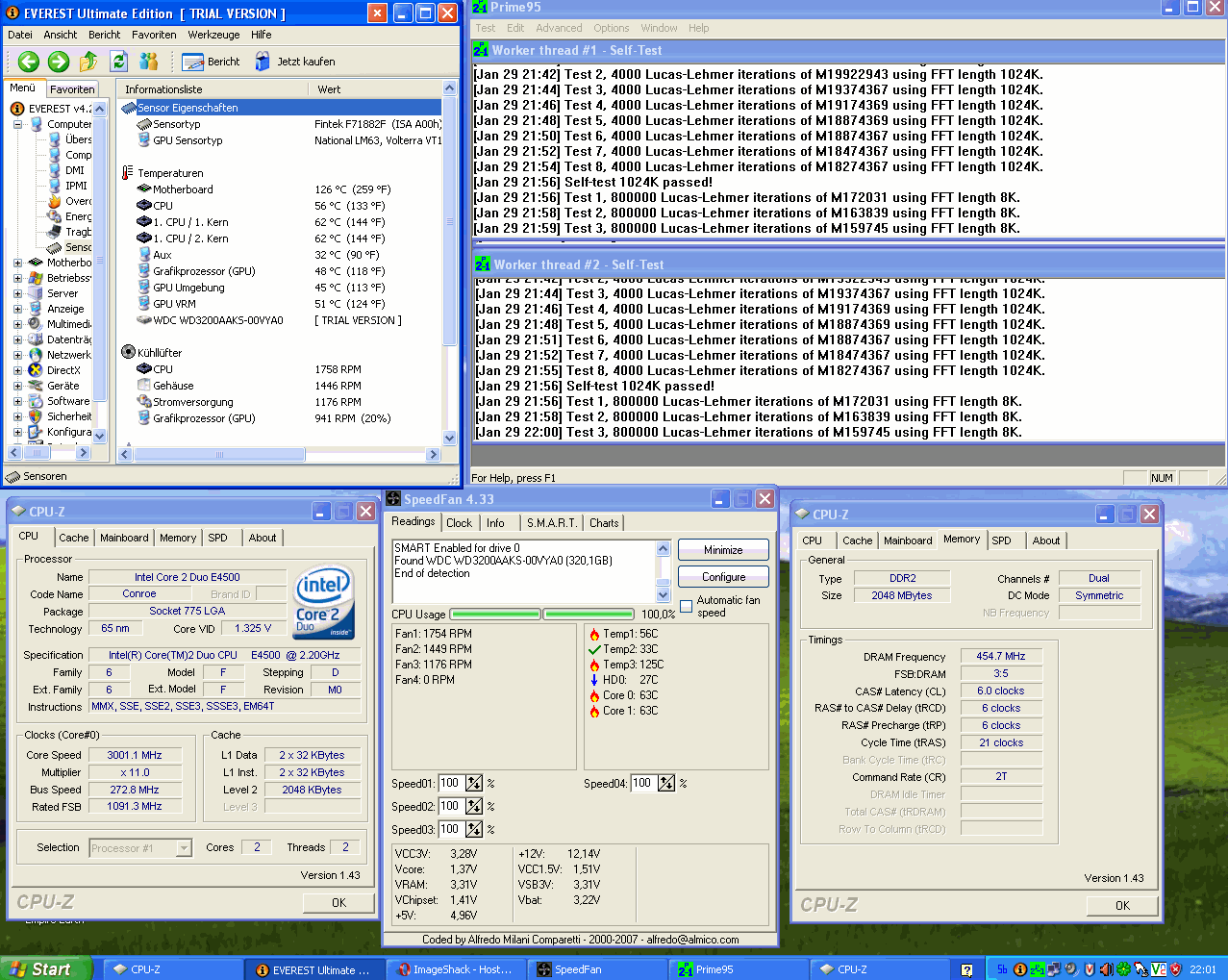Click the WDC WD3200AAKS hard drive icon
The image size is (1228, 980).
pos(144,320)
